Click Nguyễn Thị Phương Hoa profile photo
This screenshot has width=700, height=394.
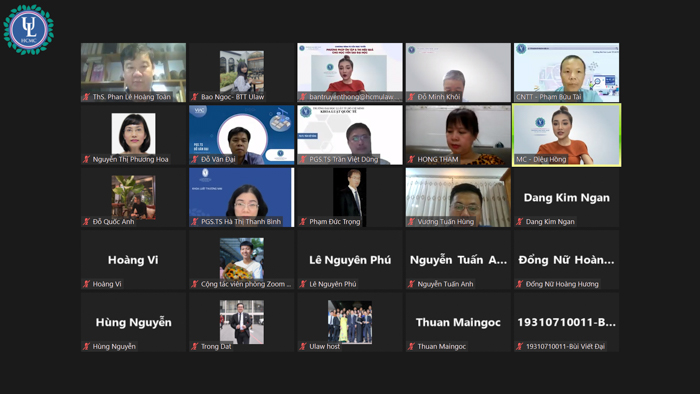click(x=133, y=133)
